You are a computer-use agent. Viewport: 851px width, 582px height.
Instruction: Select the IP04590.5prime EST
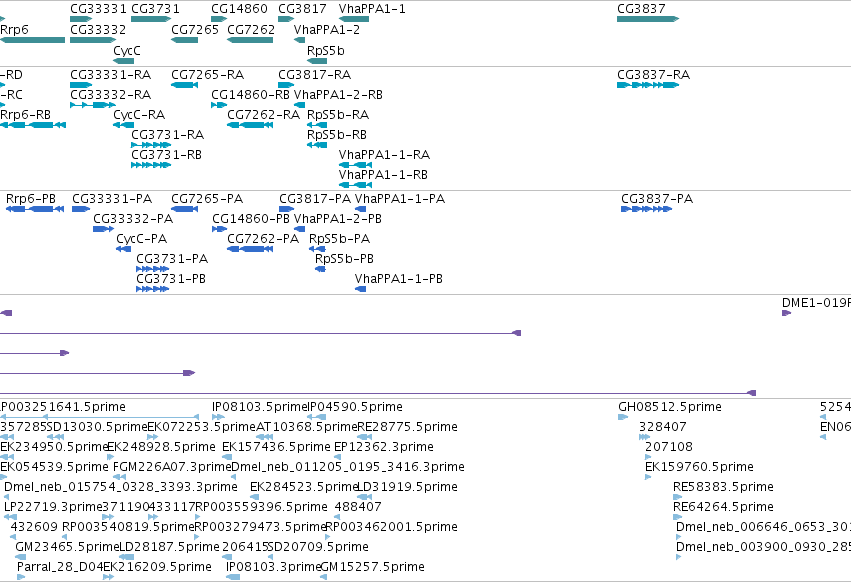[x=317, y=417]
